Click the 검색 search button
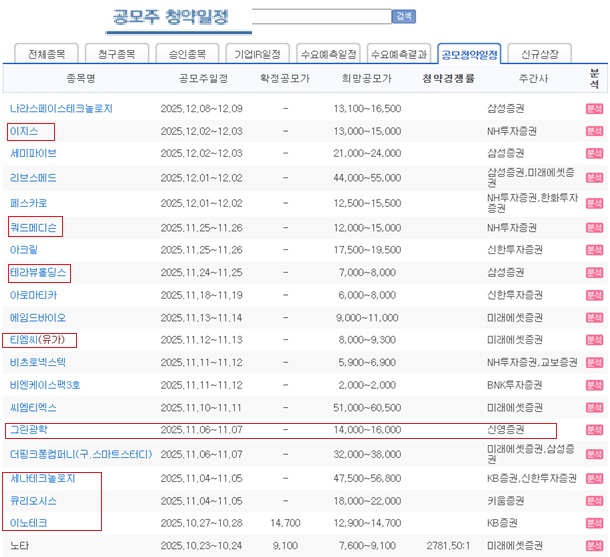This screenshot has height=557, width=610. pos(403,16)
